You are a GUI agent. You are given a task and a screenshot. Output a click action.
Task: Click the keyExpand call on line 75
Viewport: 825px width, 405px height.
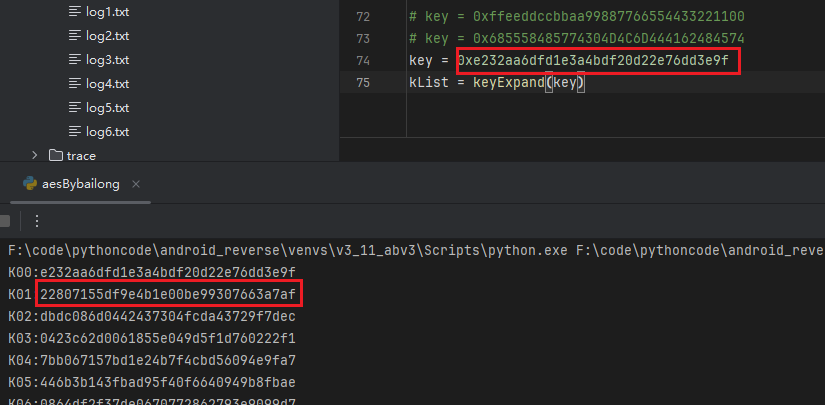500,83
